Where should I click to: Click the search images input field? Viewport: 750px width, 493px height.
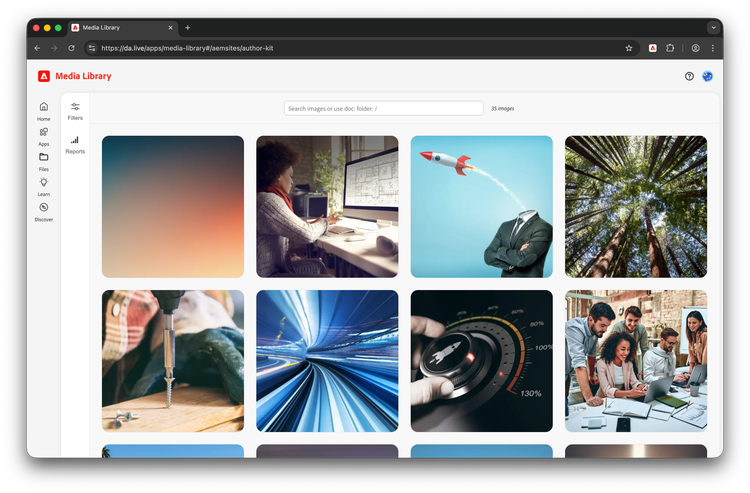click(383, 108)
